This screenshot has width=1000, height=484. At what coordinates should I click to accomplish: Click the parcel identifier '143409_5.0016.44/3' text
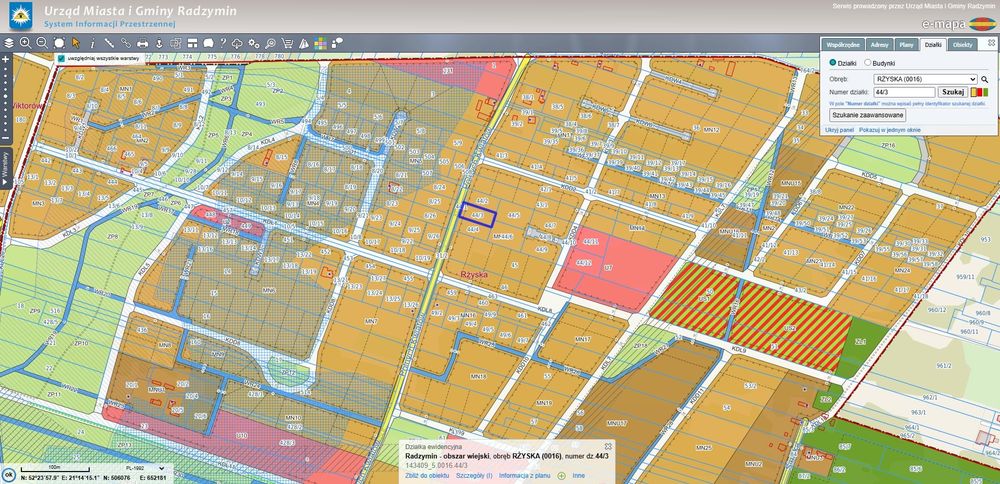[x=437, y=466]
